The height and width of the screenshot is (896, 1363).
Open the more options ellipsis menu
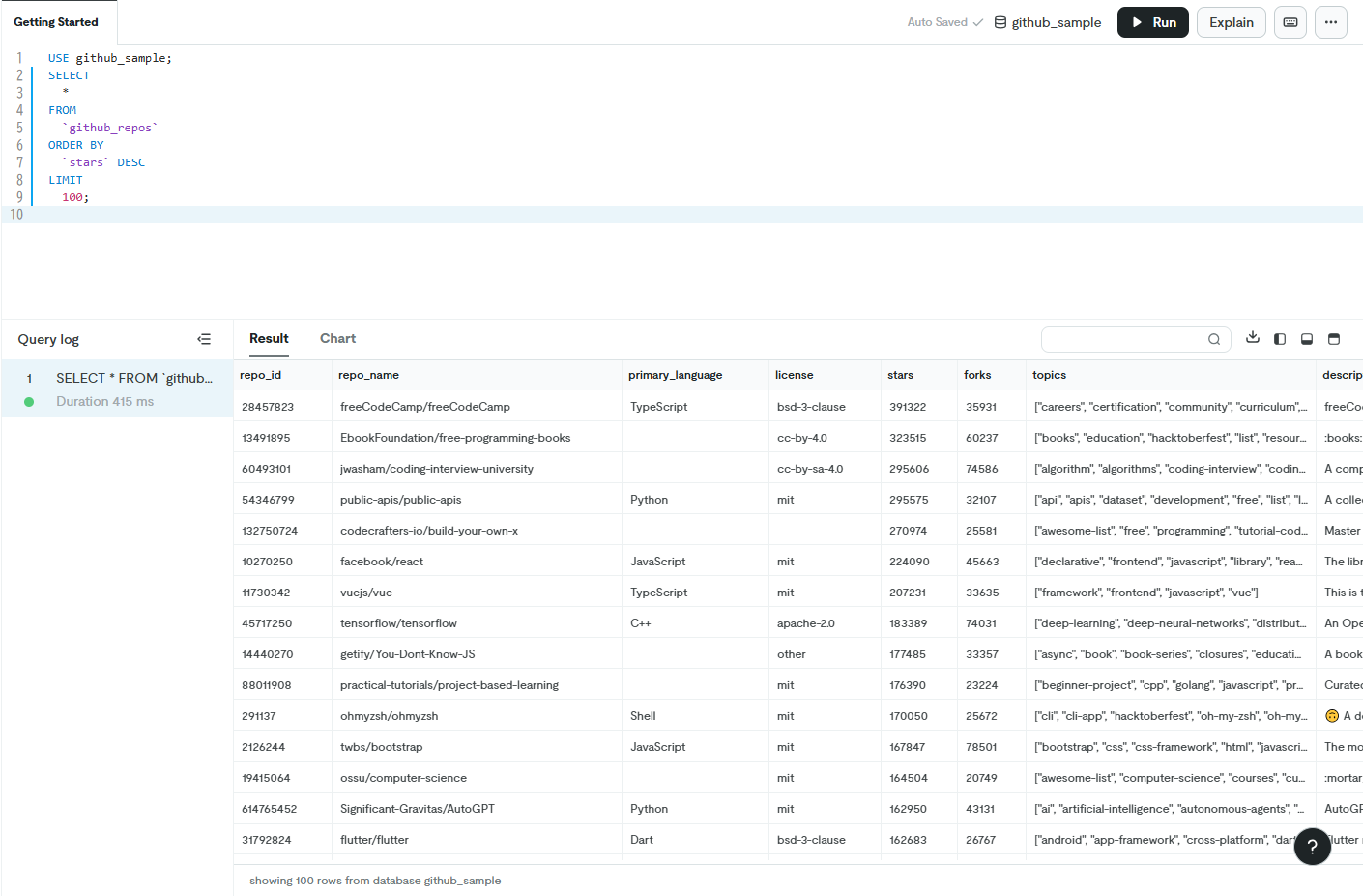1331,21
